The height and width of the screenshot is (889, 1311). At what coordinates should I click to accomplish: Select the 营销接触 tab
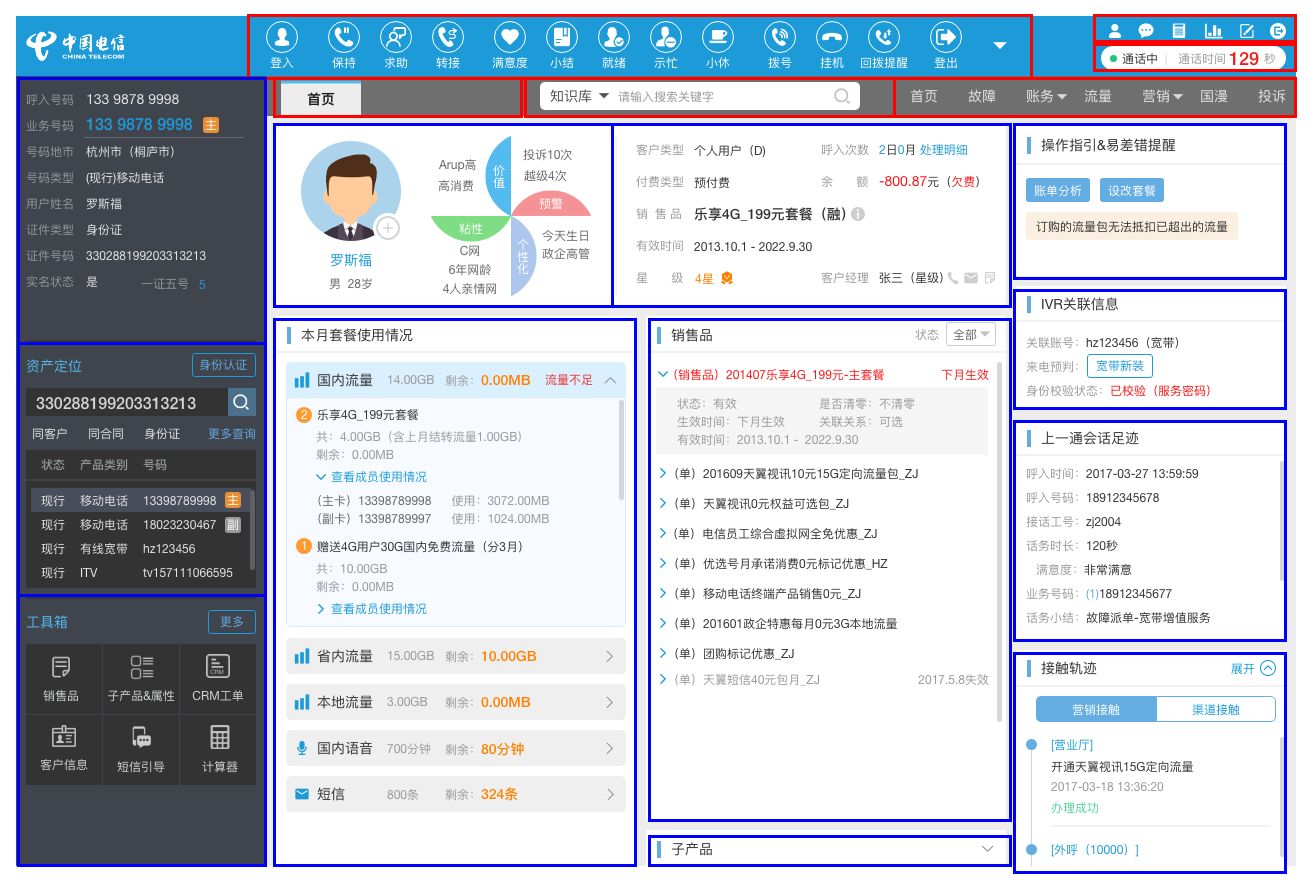click(x=1096, y=709)
